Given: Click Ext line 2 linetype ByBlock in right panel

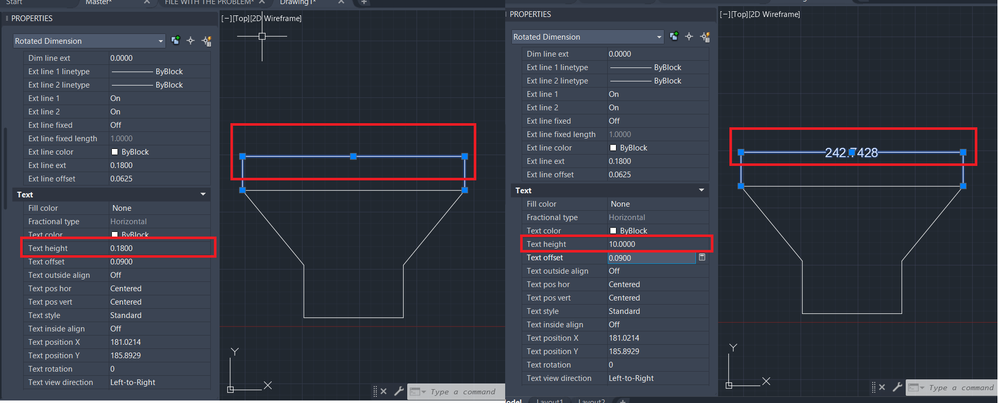Looking at the screenshot, I should (645, 81).
